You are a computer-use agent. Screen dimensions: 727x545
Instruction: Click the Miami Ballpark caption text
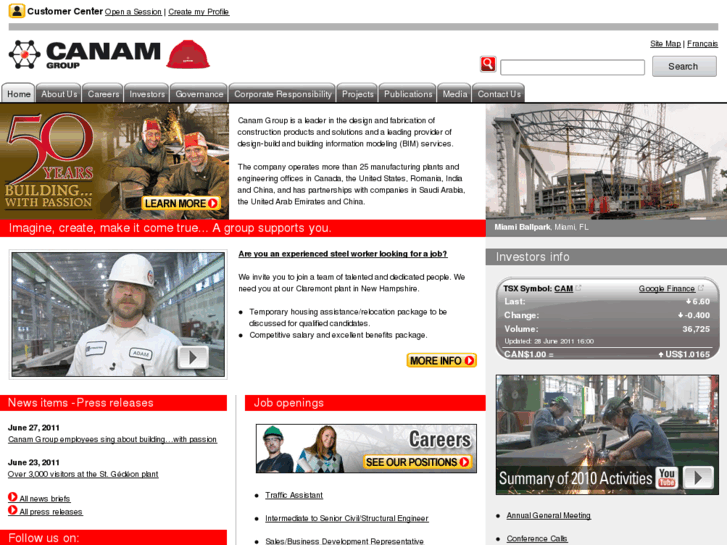(541, 227)
